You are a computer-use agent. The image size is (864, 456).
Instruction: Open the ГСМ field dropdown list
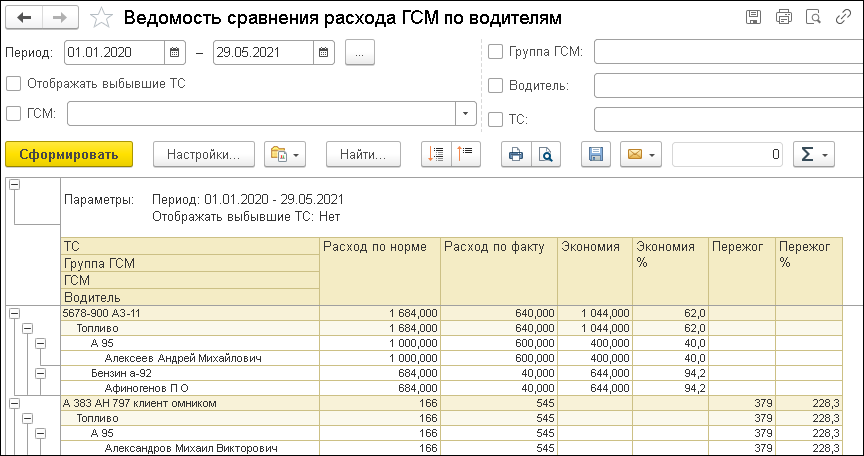[x=466, y=114]
